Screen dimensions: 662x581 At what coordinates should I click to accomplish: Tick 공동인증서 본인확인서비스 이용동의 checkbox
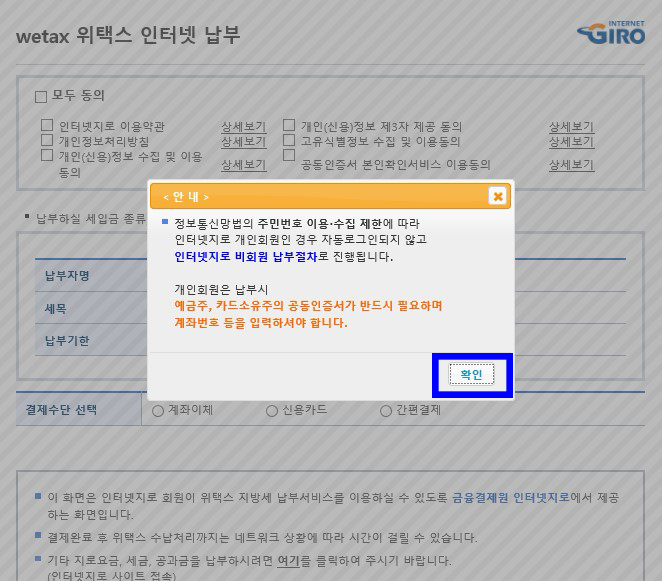click(289, 155)
